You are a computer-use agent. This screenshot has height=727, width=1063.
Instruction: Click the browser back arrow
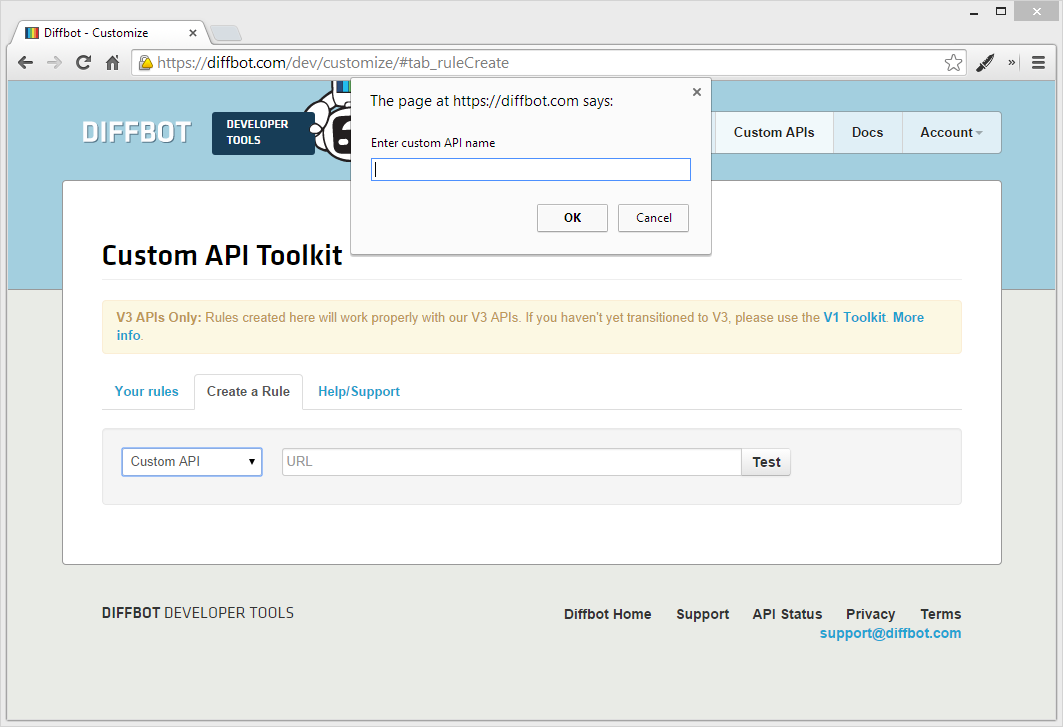[25, 62]
